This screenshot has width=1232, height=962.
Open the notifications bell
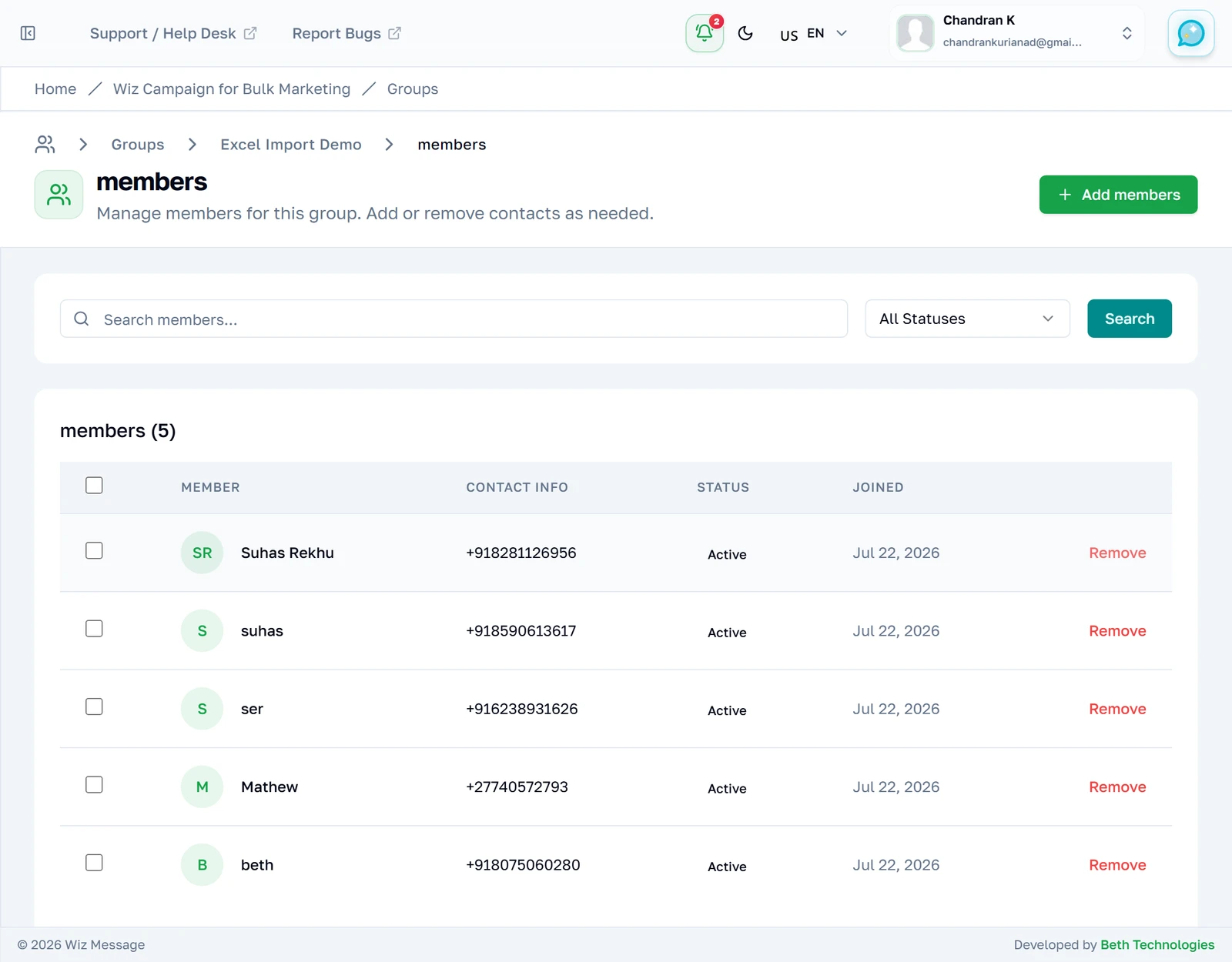[705, 33]
